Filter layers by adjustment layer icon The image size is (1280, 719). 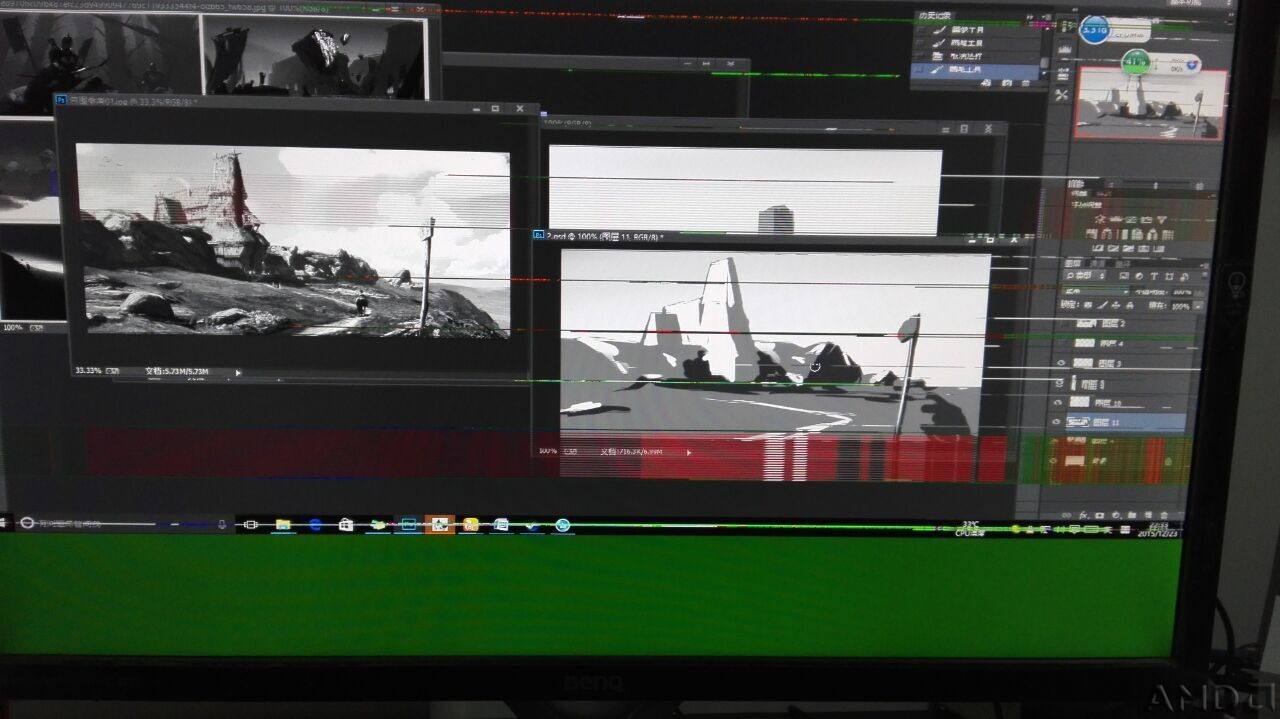1139,276
